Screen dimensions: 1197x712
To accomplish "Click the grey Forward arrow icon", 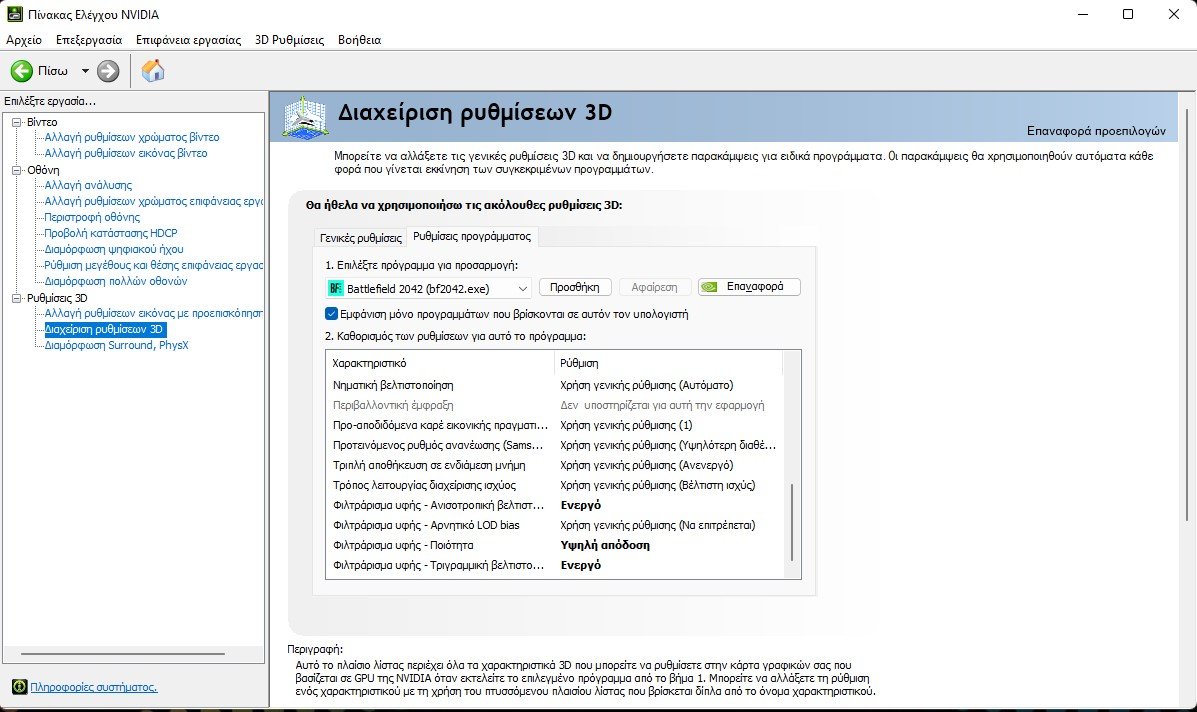I will (x=108, y=71).
